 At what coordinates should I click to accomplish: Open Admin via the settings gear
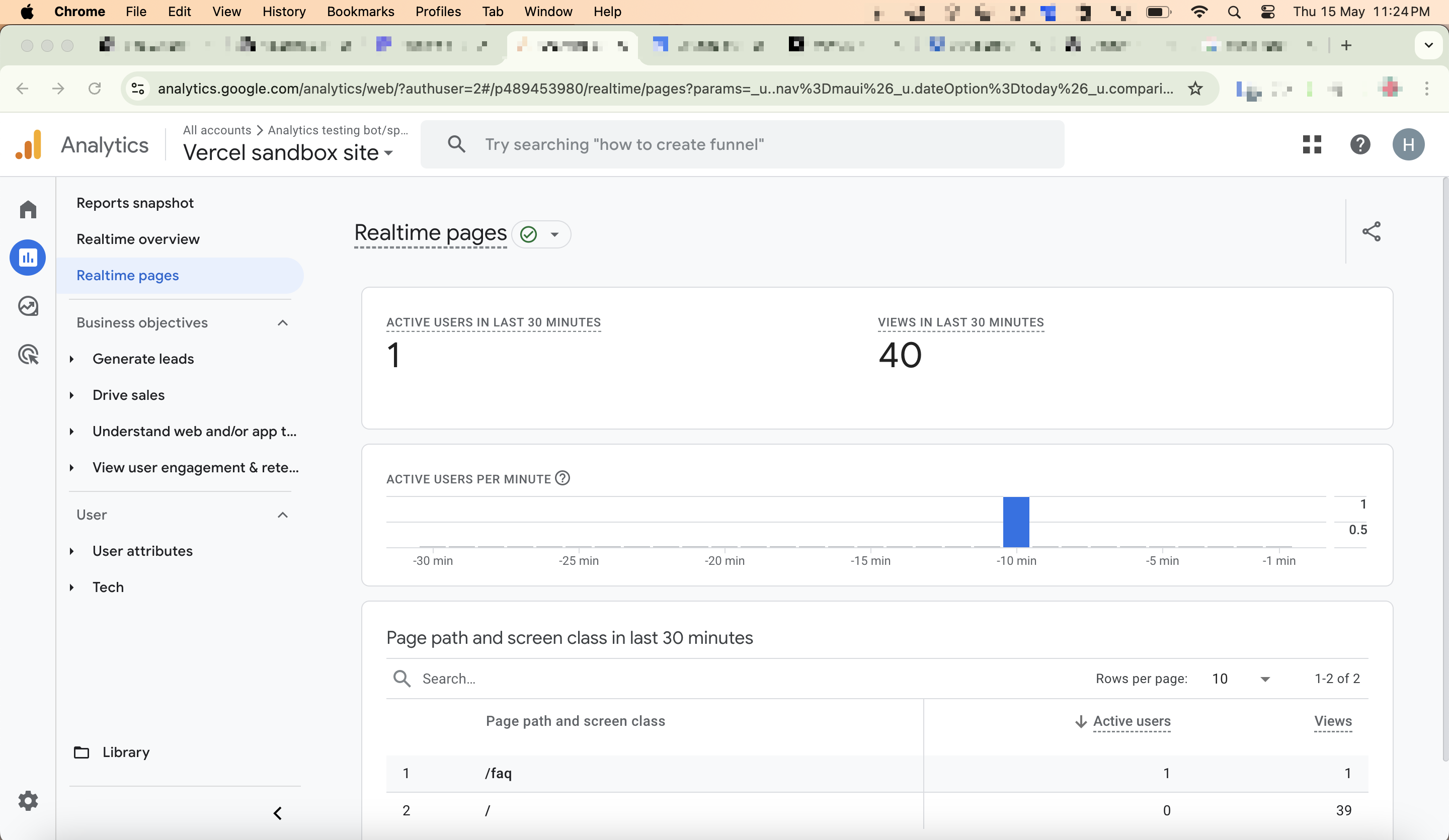click(x=28, y=801)
